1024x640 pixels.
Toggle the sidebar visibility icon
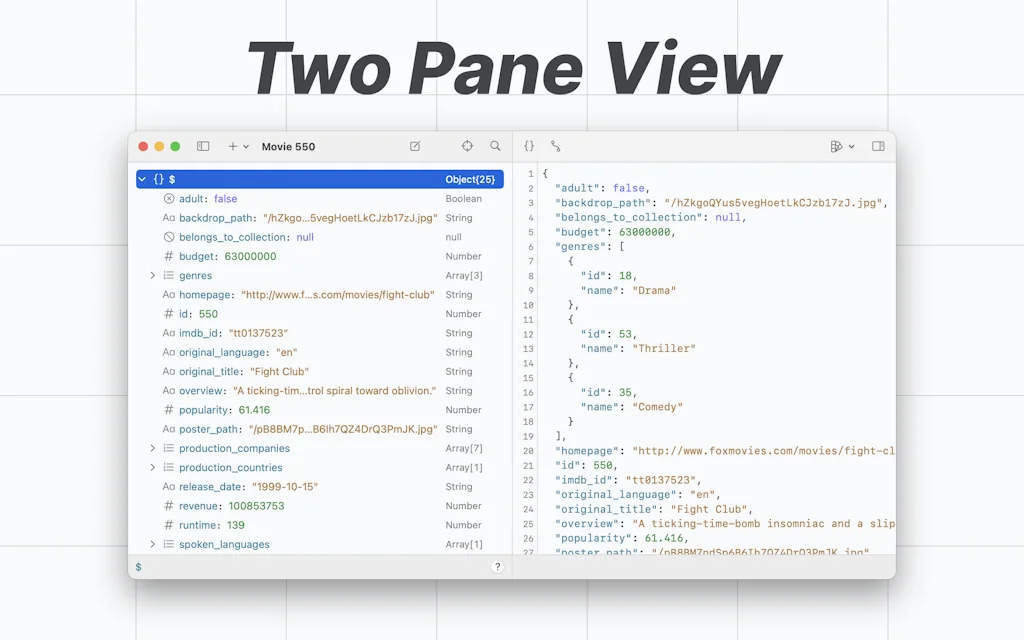[202, 146]
